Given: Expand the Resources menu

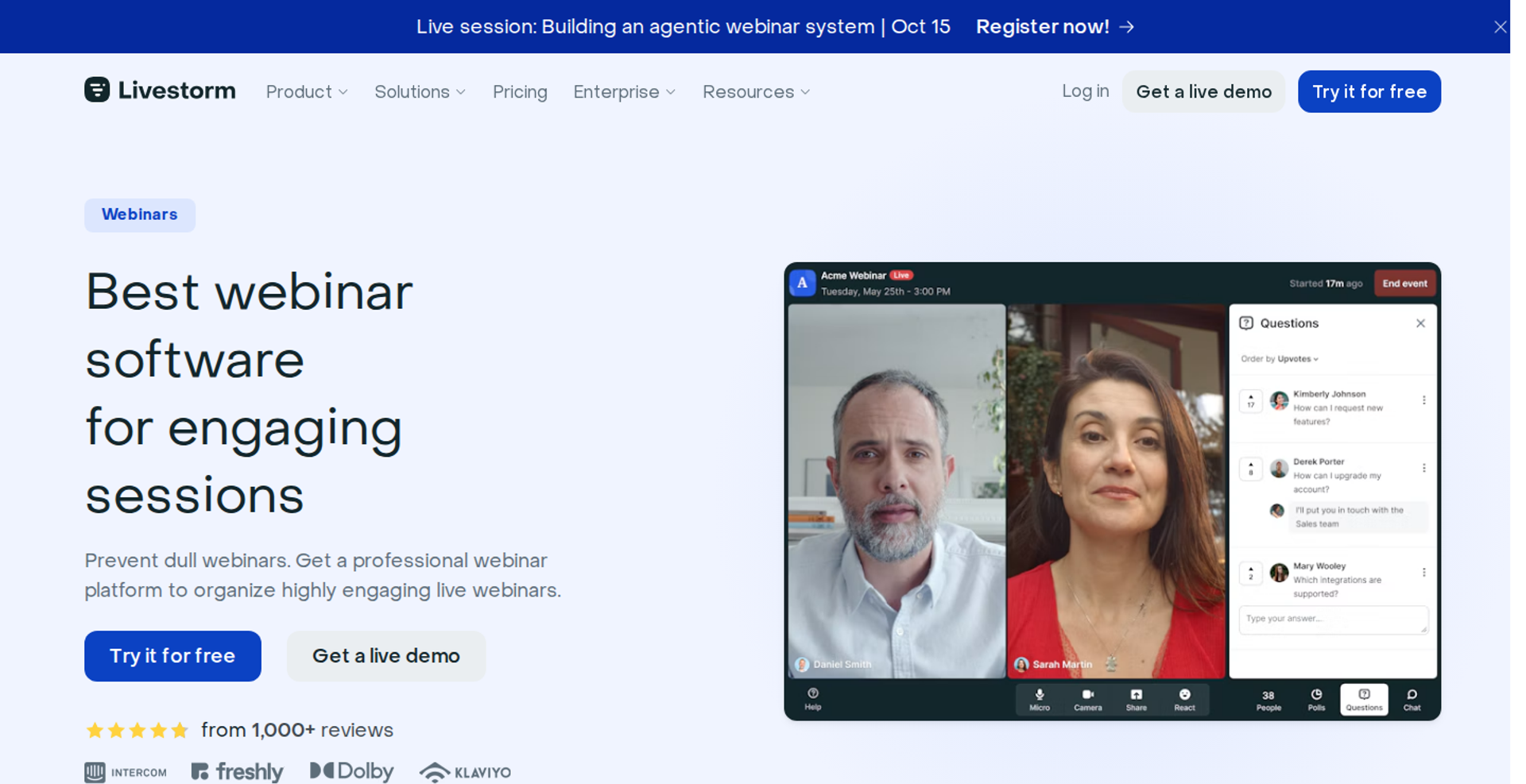Looking at the screenshot, I should [x=756, y=92].
